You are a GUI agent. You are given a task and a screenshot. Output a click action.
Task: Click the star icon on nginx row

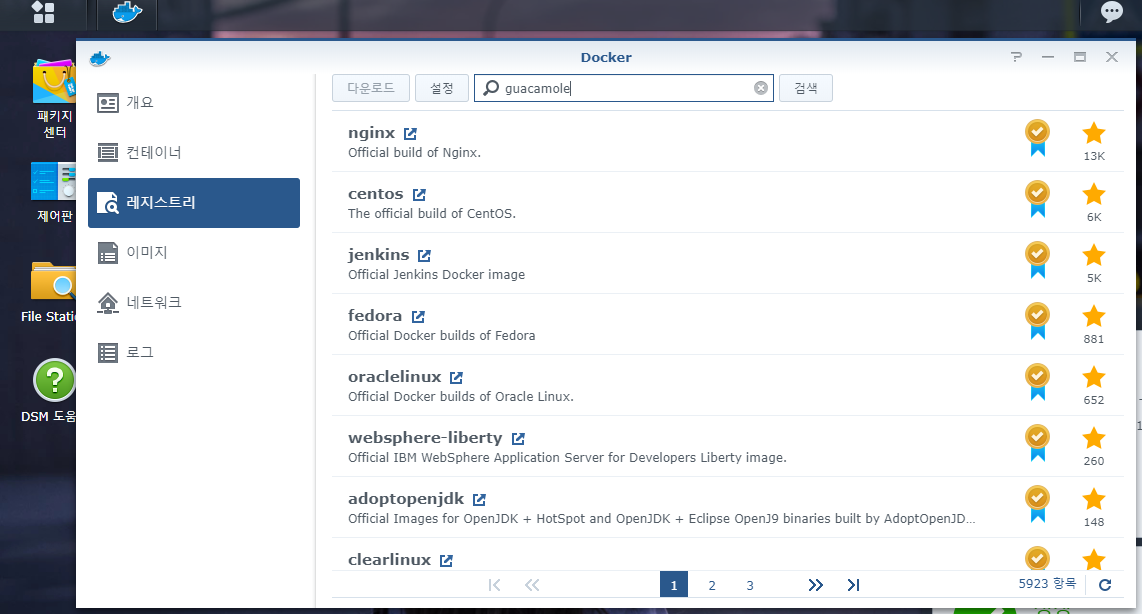coord(1093,133)
